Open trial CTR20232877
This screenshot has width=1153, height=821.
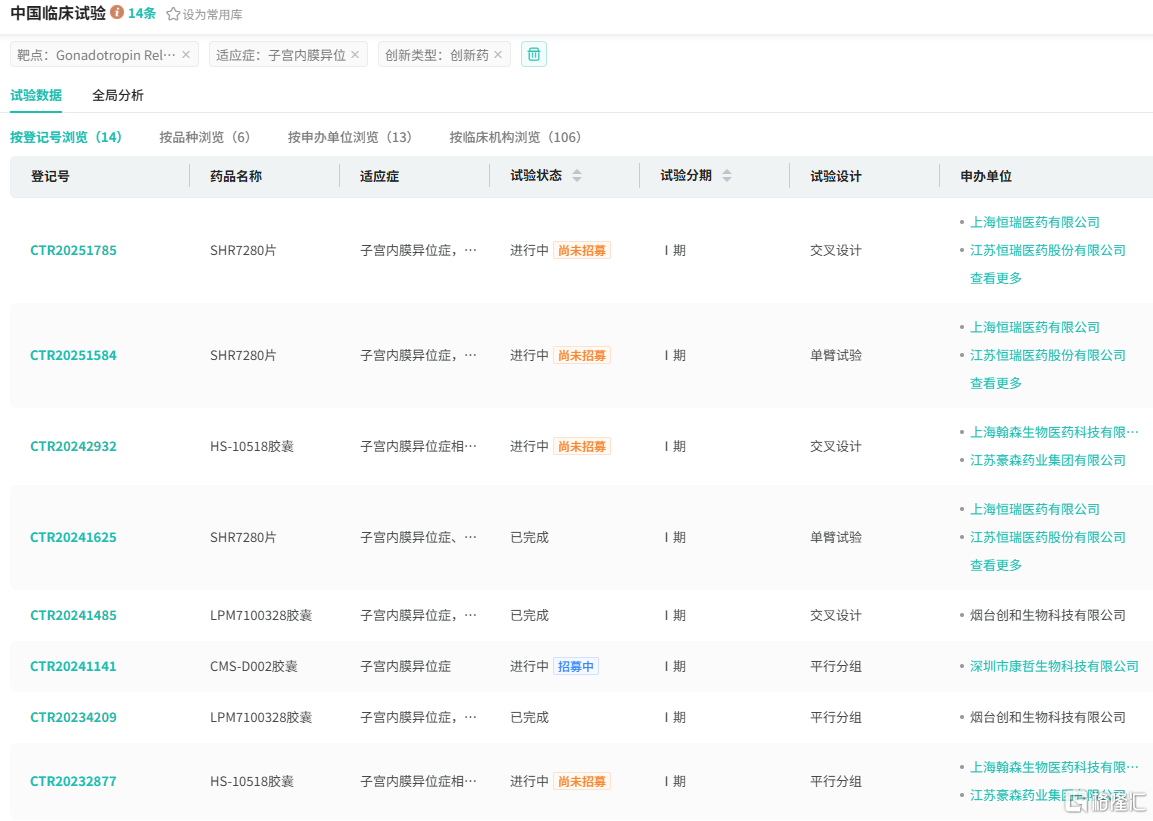point(74,781)
